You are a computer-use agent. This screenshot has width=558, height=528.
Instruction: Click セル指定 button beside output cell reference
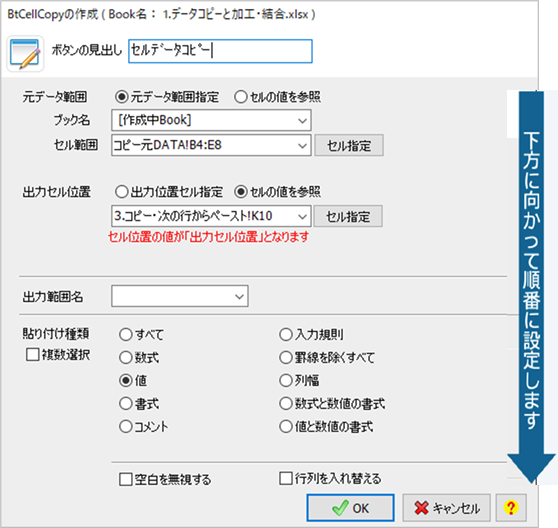point(348,216)
